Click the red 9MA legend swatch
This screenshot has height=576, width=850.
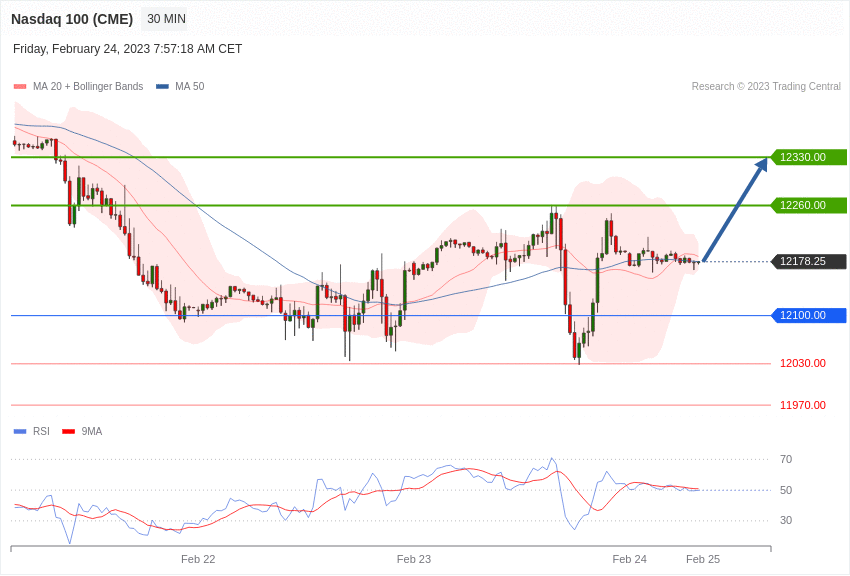pyautogui.click(x=68, y=431)
